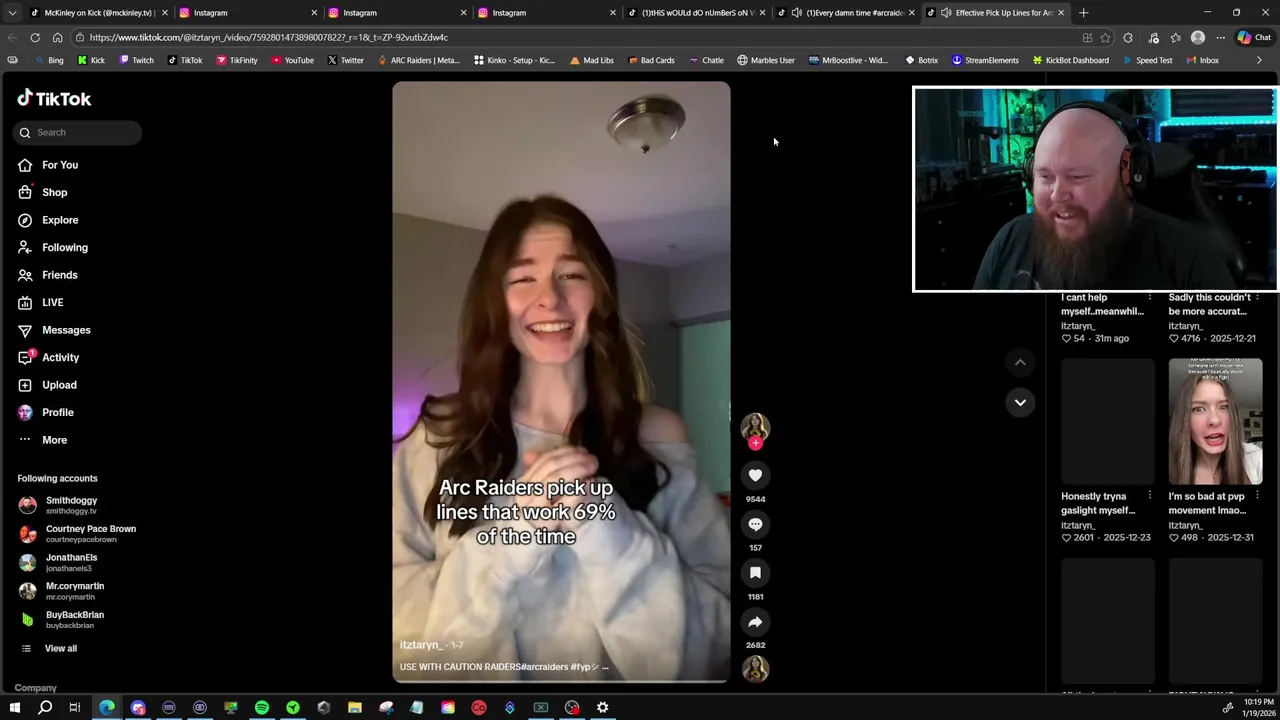Bookmark the video using the favorites icon
Viewport: 1280px width, 720px height.
click(755, 573)
